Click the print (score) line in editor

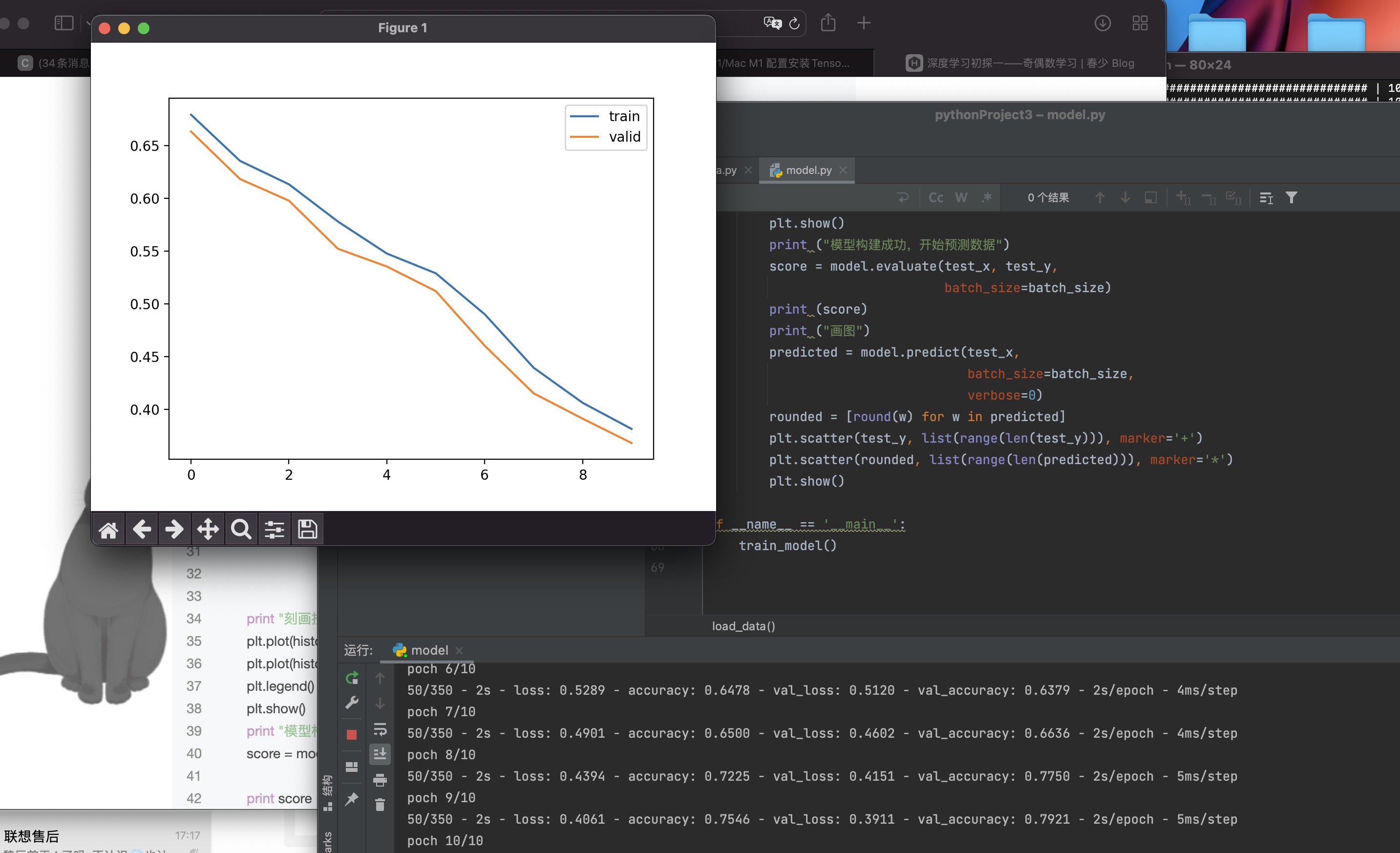818,309
